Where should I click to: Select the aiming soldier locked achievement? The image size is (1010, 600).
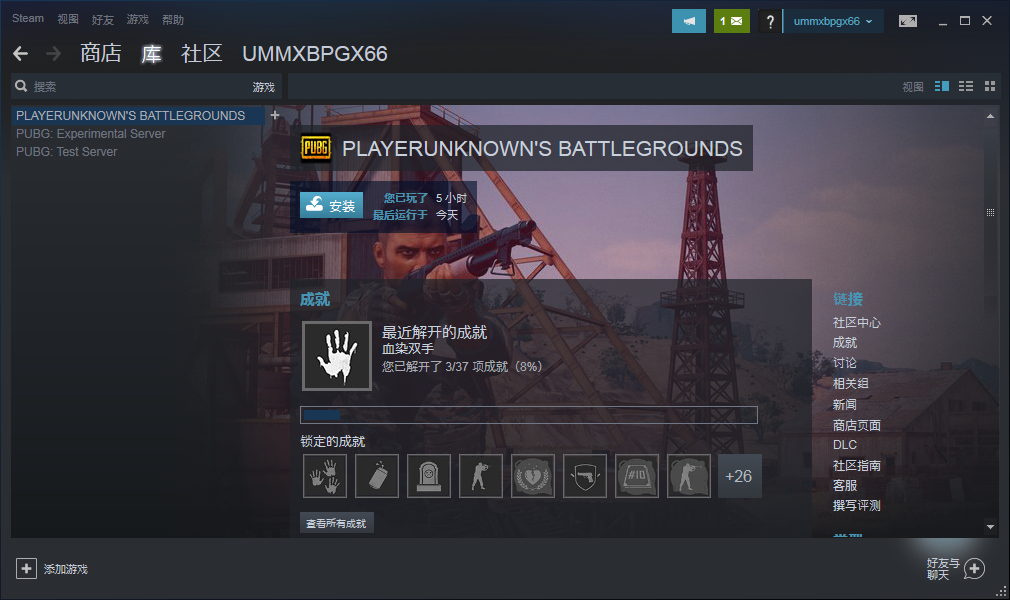(689, 476)
